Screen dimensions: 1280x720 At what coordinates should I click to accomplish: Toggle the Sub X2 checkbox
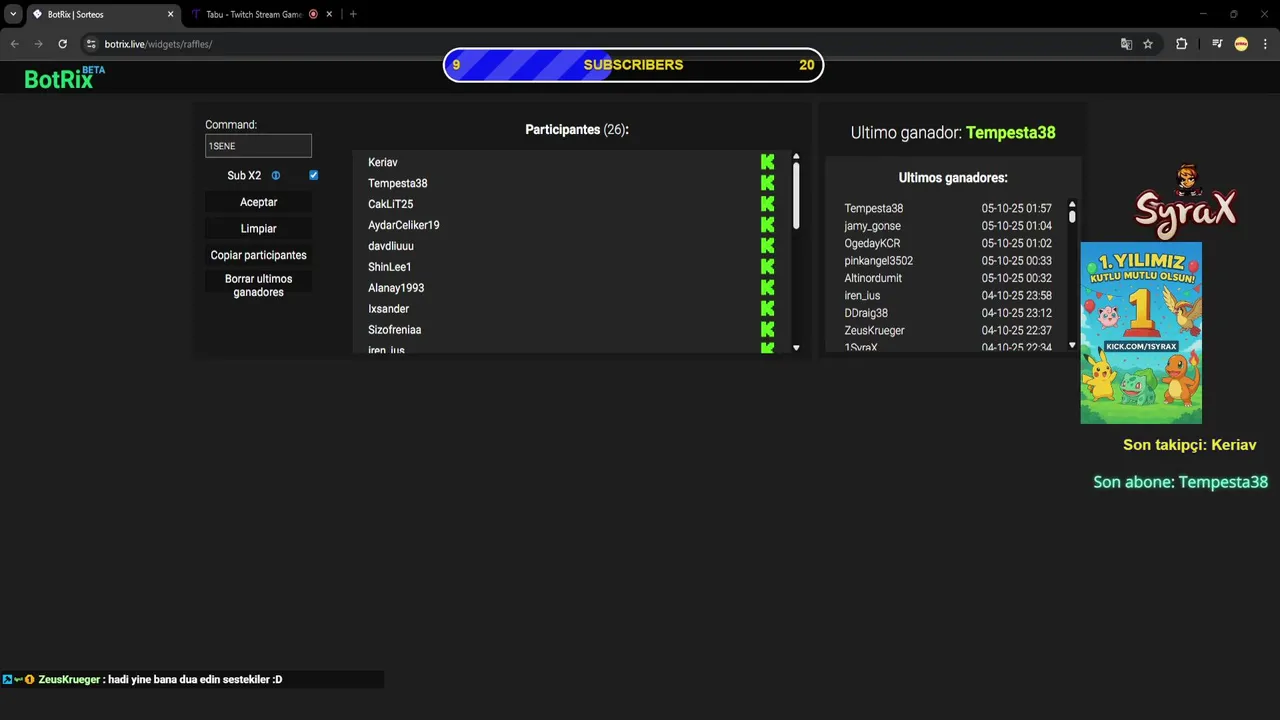[x=313, y=175]
